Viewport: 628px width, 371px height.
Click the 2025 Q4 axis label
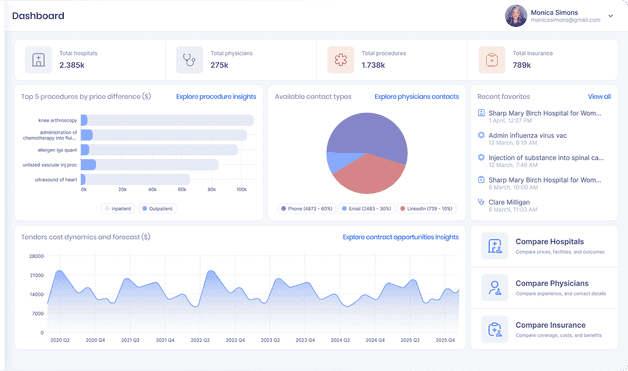[x=445, y=340]
